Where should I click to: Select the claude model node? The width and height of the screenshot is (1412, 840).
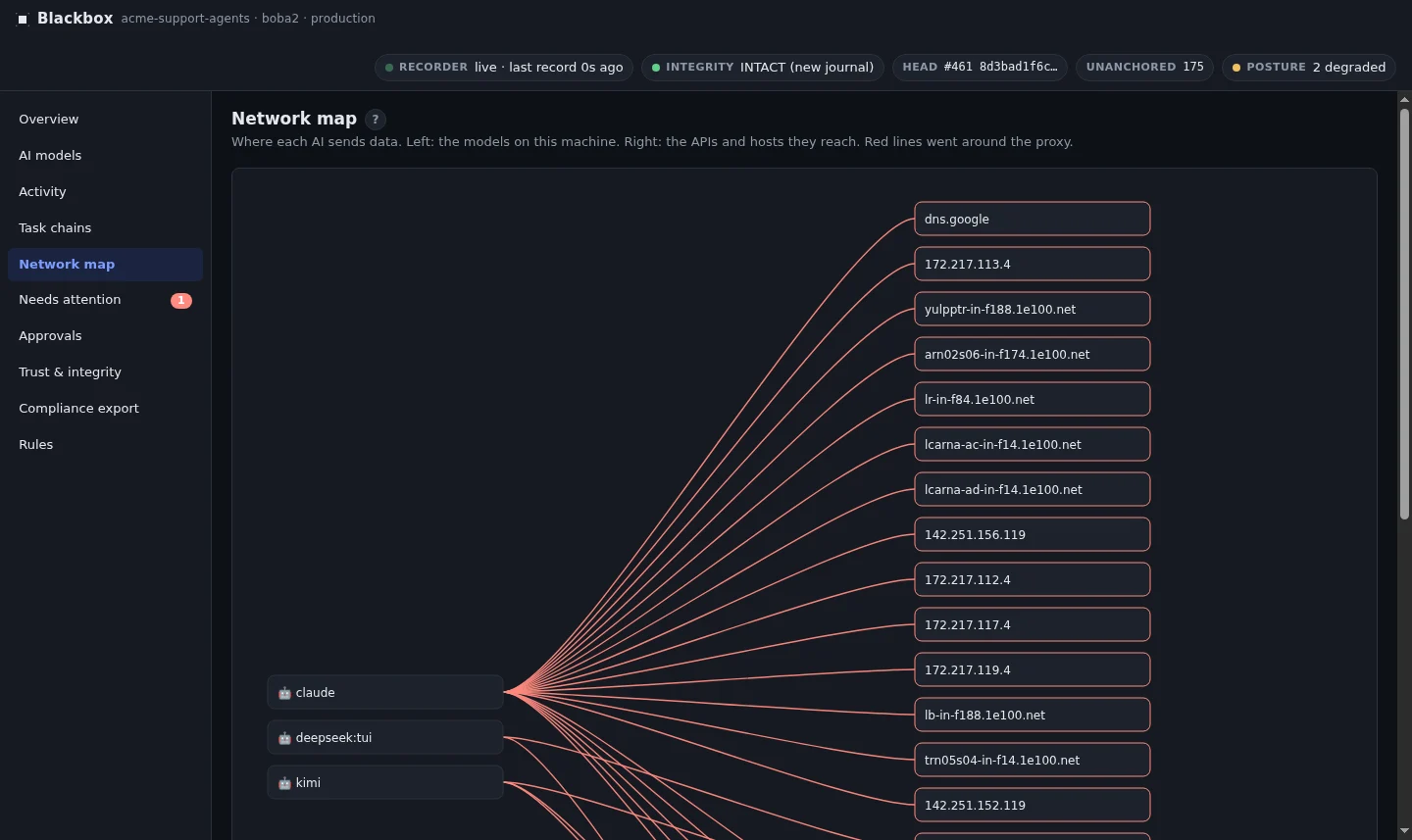point(385,693)
